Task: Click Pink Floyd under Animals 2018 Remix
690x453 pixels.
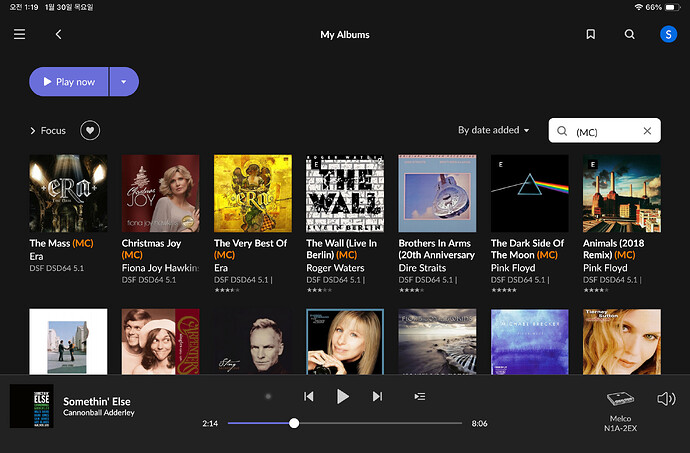Action: 605,268
